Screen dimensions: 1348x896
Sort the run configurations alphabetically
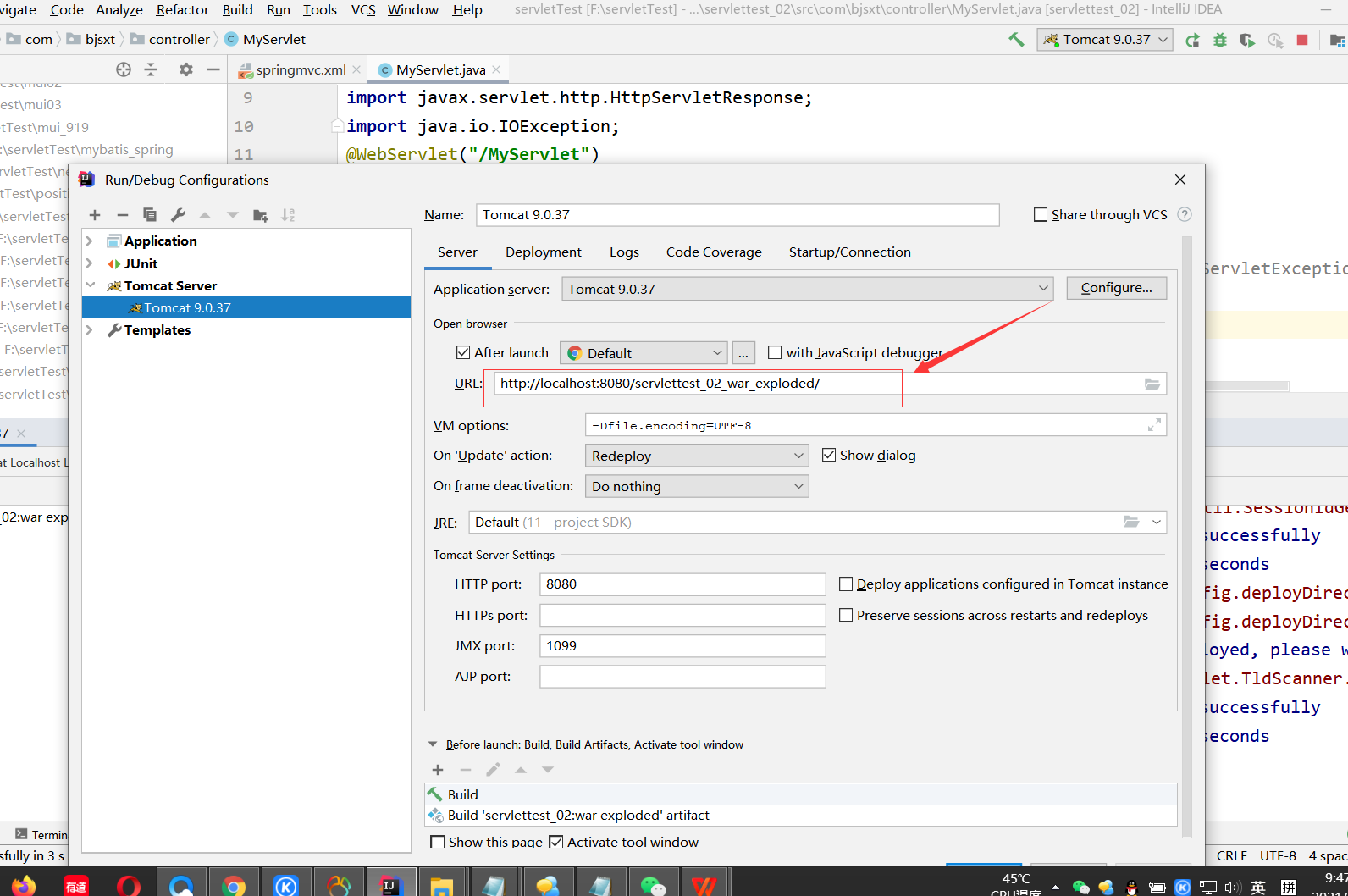point(288,215)
